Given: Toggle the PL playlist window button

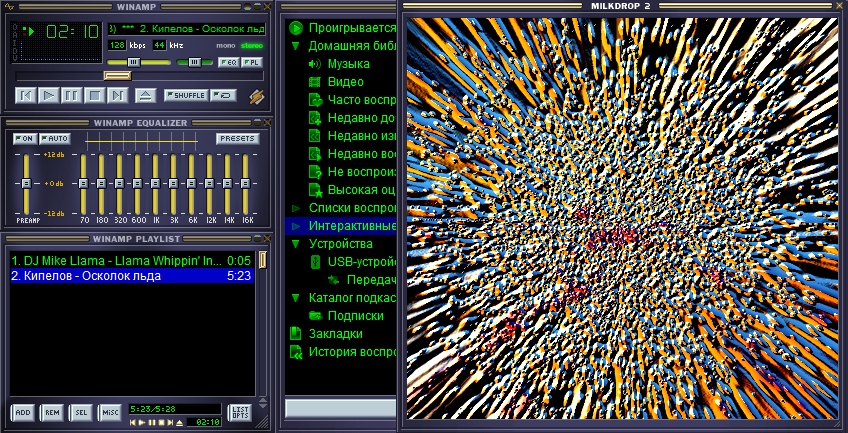Looking at the screenshot, I should [251, 63].
